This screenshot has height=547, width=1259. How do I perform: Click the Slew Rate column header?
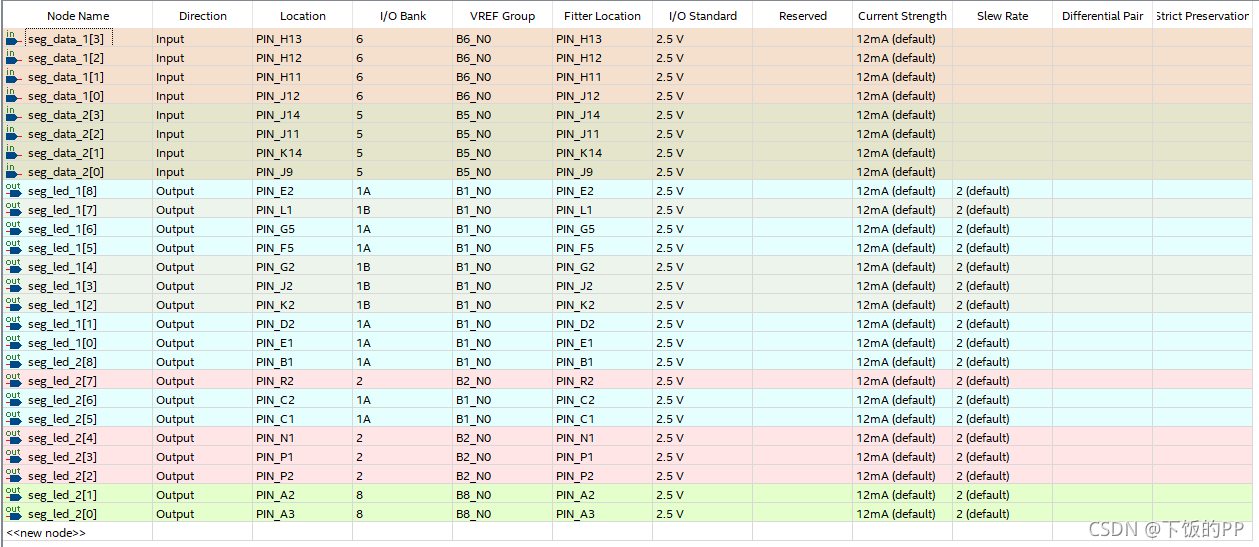click(1002, 15)
